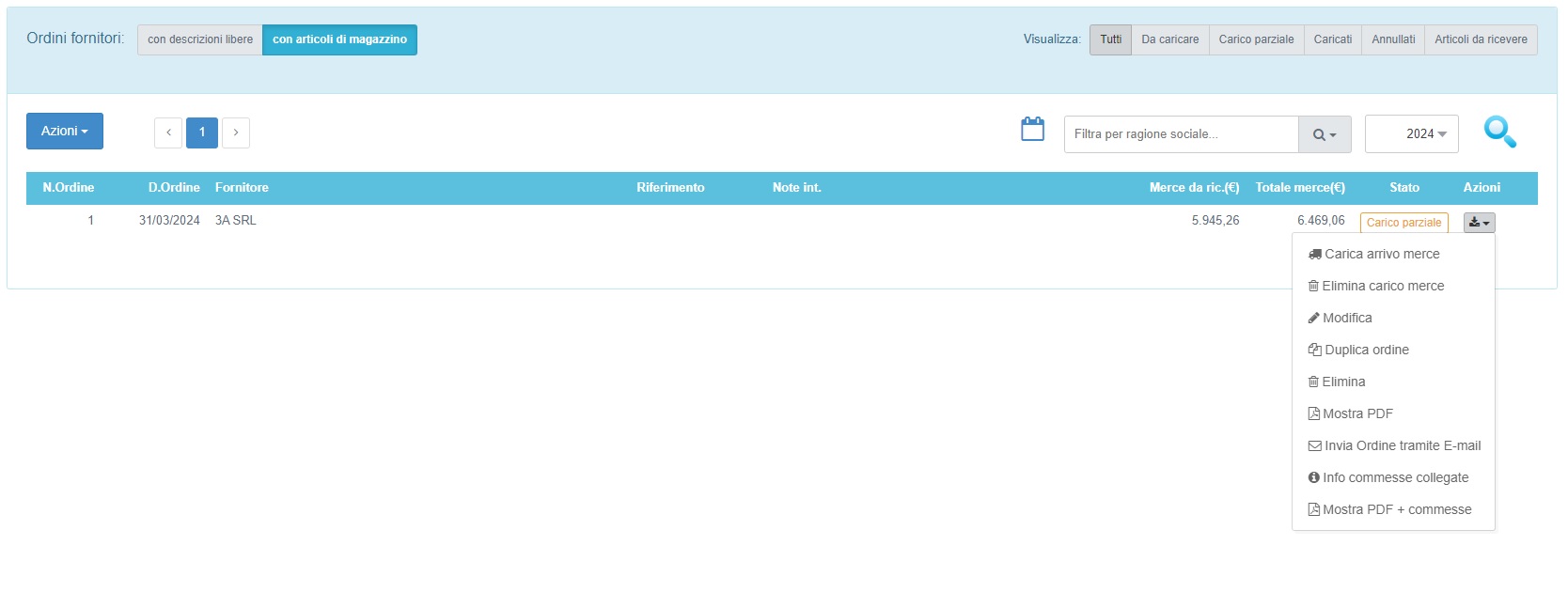Click Invia Ordine tramite E-mail
This screenshot has height=608, width=1568.
(x=1402, y=445)
